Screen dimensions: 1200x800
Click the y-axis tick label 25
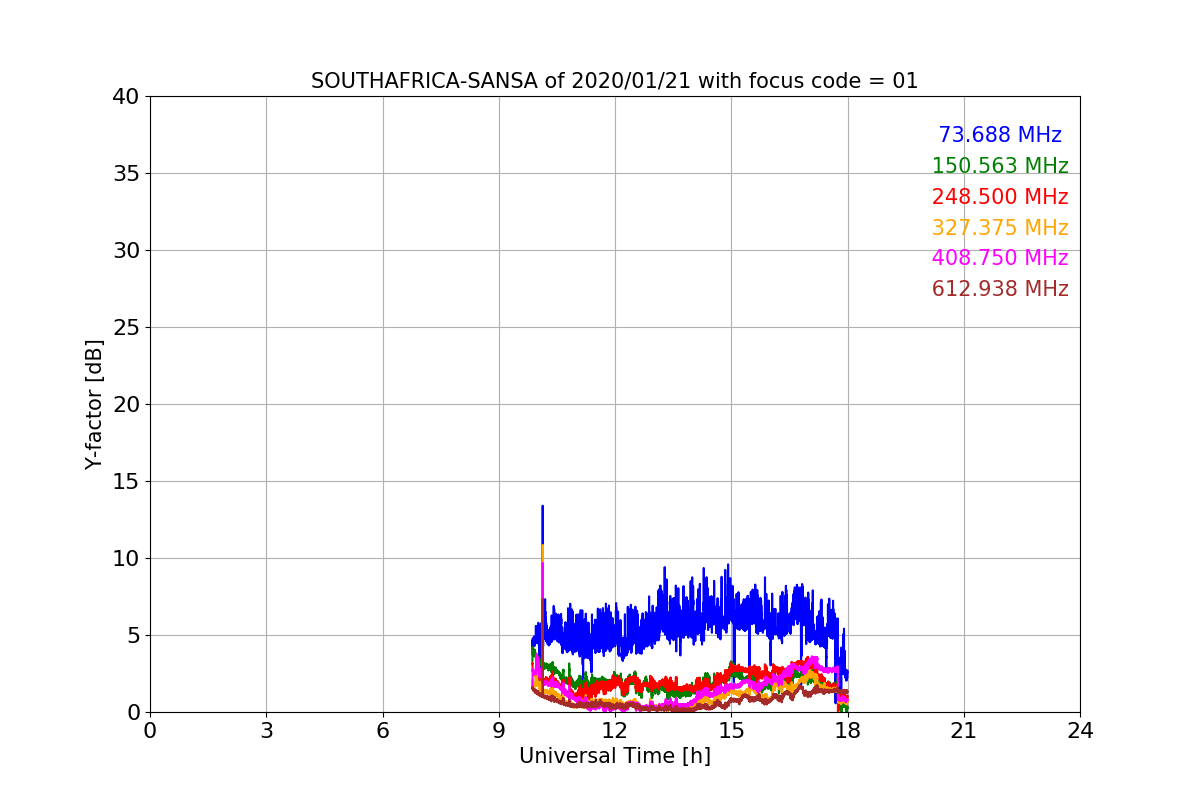tap(126, 328)
